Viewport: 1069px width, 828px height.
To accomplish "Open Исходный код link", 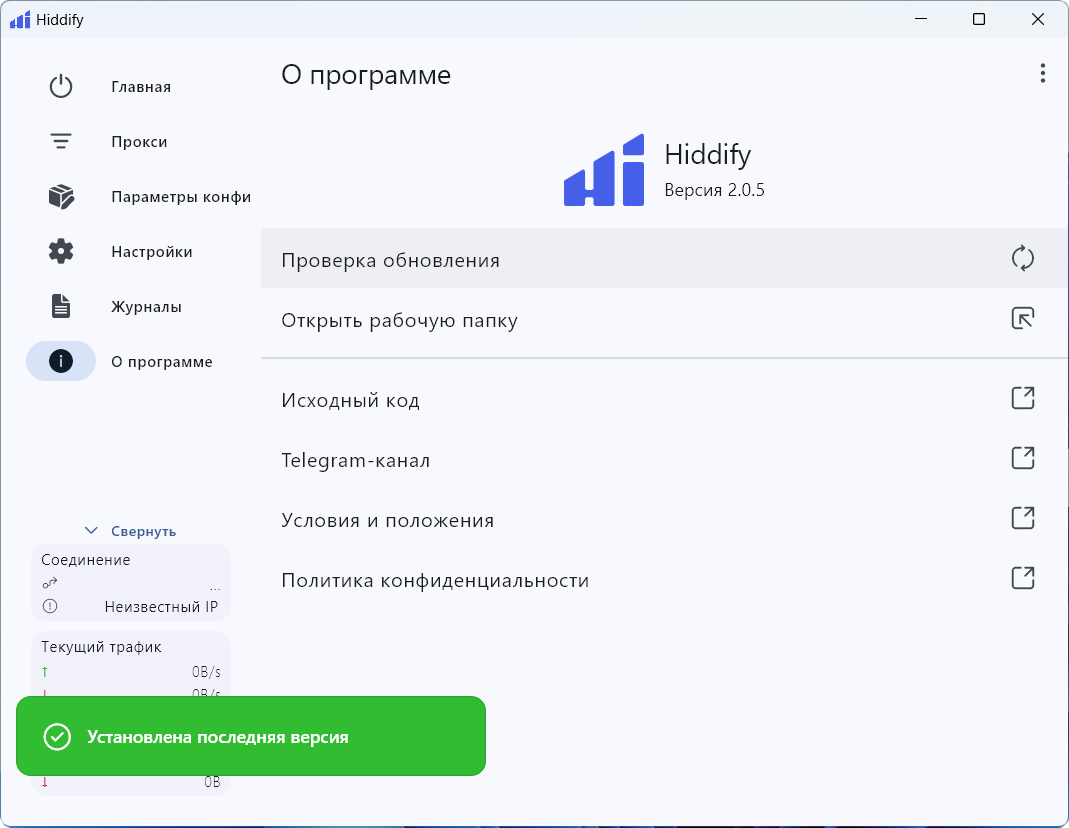I will (x=350, y=401).
